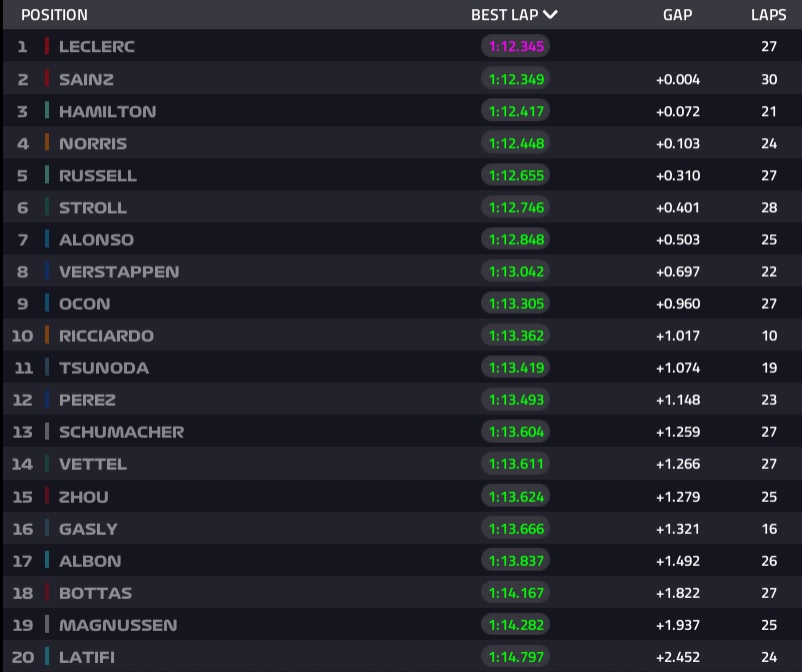The width and height of the screenshot is (802, 672).
Task: Select Leclerc's purple 1:12.345 lap time
Action: tap(516, 47)
